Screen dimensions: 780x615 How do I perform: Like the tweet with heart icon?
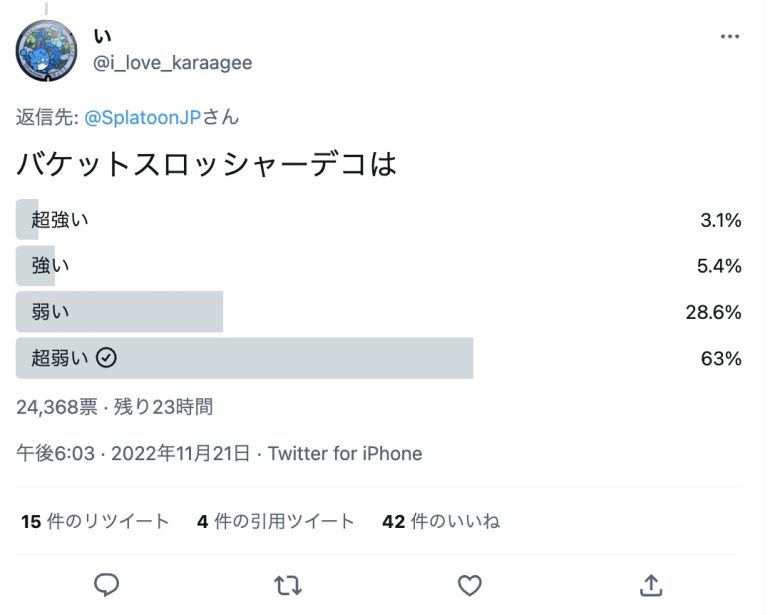(469, 585)
